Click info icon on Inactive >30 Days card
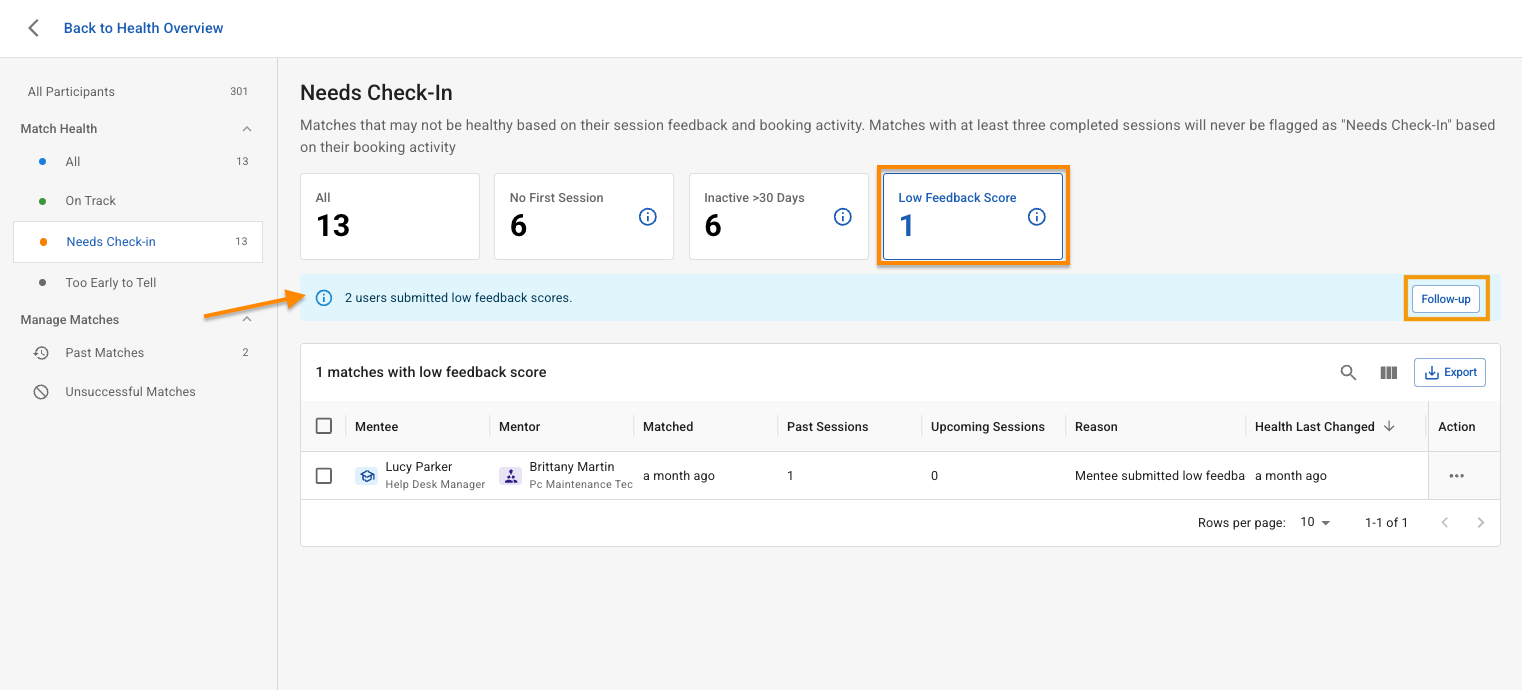This screenshot has height=690, width=1522. click(x=842, y=217)
